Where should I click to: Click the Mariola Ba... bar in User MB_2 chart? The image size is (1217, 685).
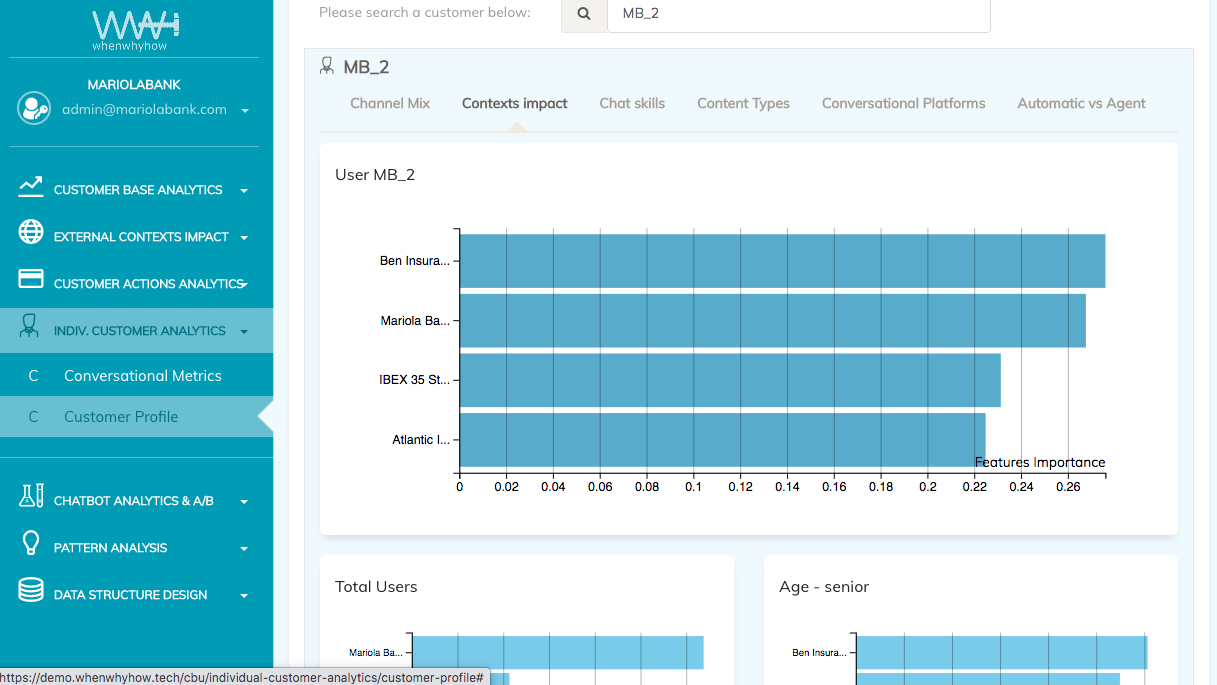[772, 321]
